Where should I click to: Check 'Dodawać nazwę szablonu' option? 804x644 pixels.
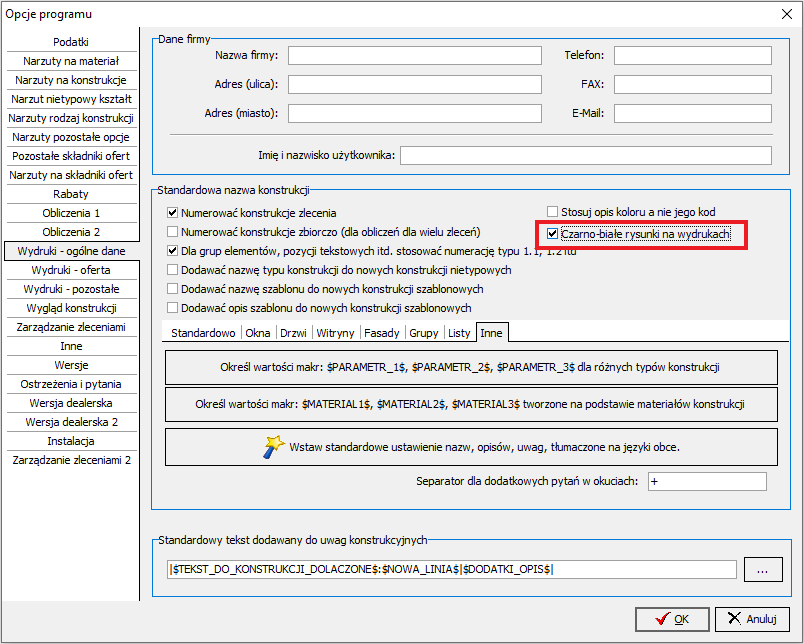click(x=173, y=289)
